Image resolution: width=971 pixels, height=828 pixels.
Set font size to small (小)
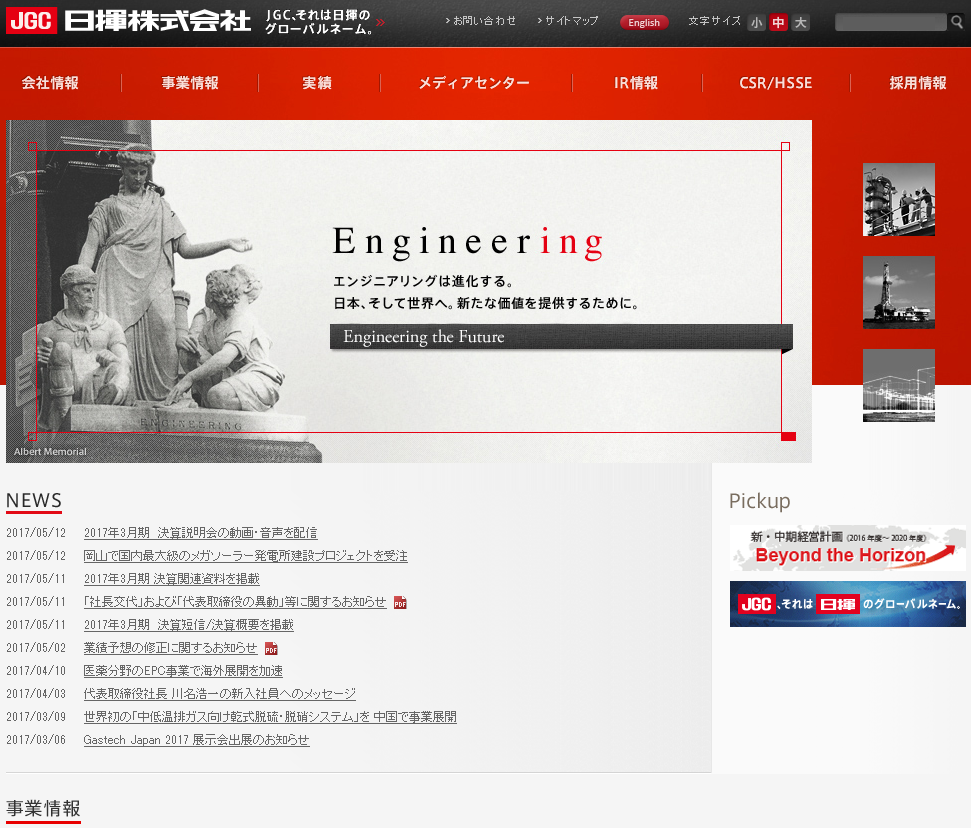pyautogui.click(x=756, y=23)
